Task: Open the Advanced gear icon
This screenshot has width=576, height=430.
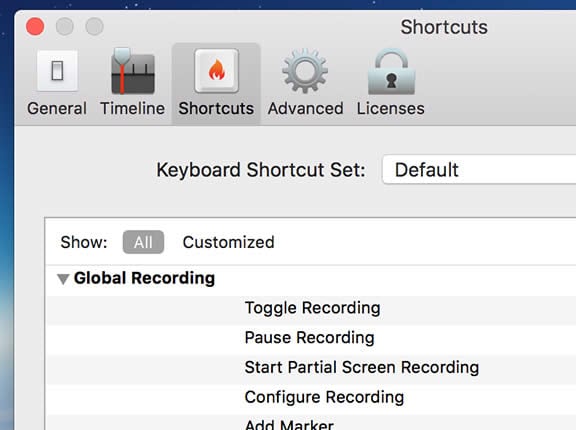Action: tap(305, 71)
